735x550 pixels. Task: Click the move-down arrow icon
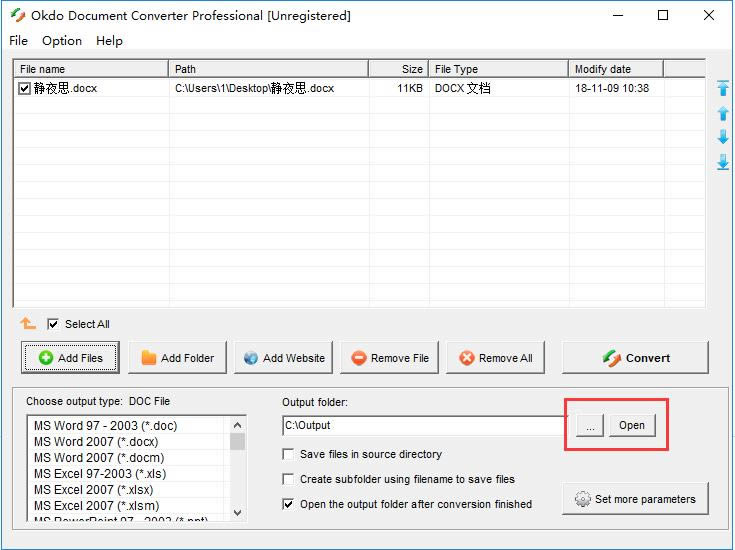[x=723, y=138]
